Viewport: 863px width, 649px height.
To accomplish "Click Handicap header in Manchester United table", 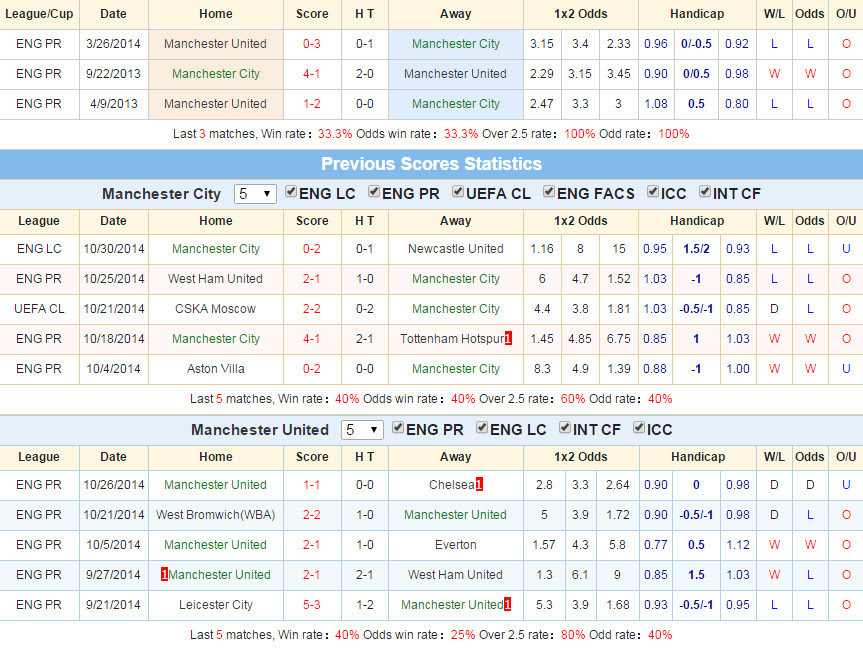I will pos(698,457).
